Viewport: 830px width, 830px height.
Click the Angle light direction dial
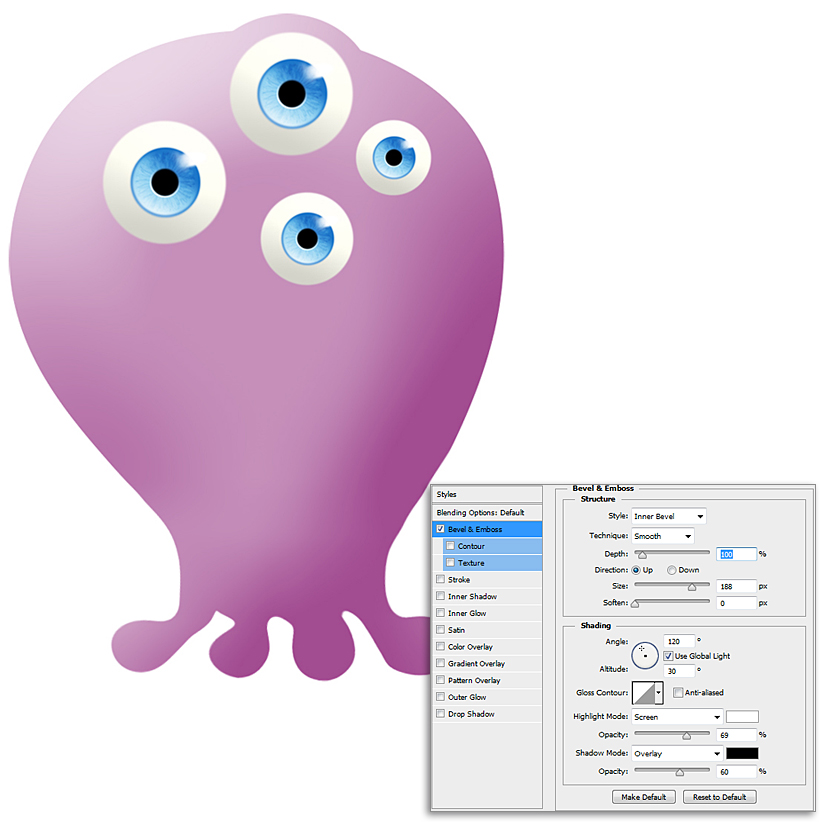tap(645, 655)
